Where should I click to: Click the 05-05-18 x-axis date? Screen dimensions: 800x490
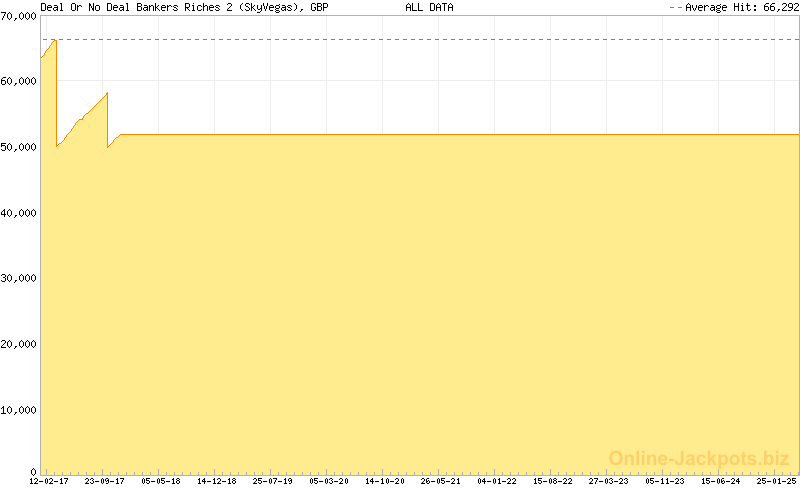tap(161, 481)
